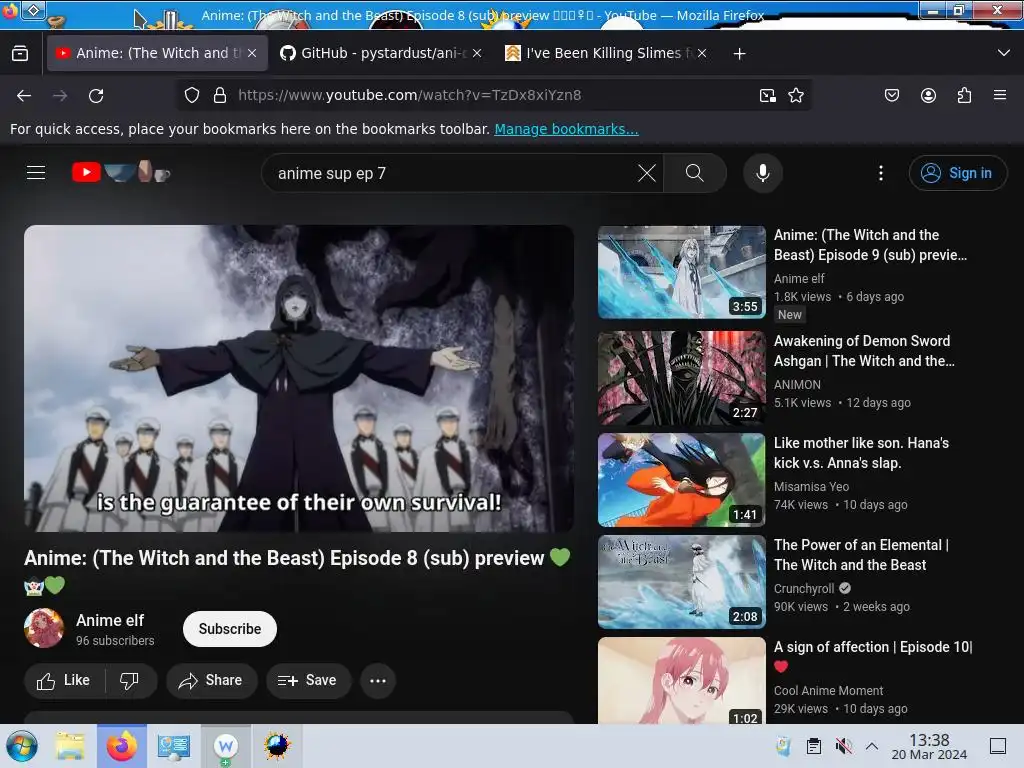Like the video
Screen dimensions: 1024x768
coord(64,680)
